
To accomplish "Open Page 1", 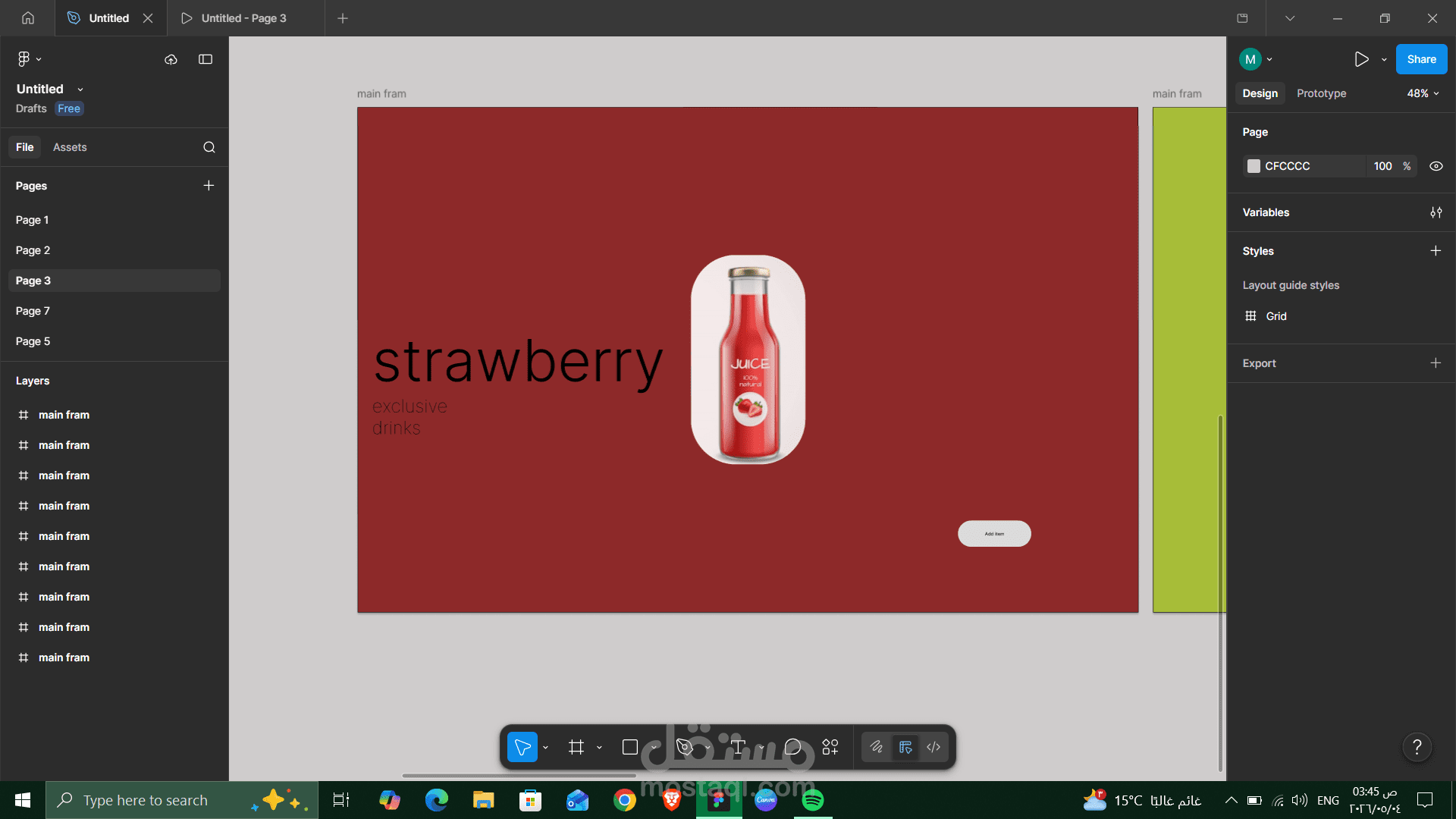I will [x=115, y=220].
